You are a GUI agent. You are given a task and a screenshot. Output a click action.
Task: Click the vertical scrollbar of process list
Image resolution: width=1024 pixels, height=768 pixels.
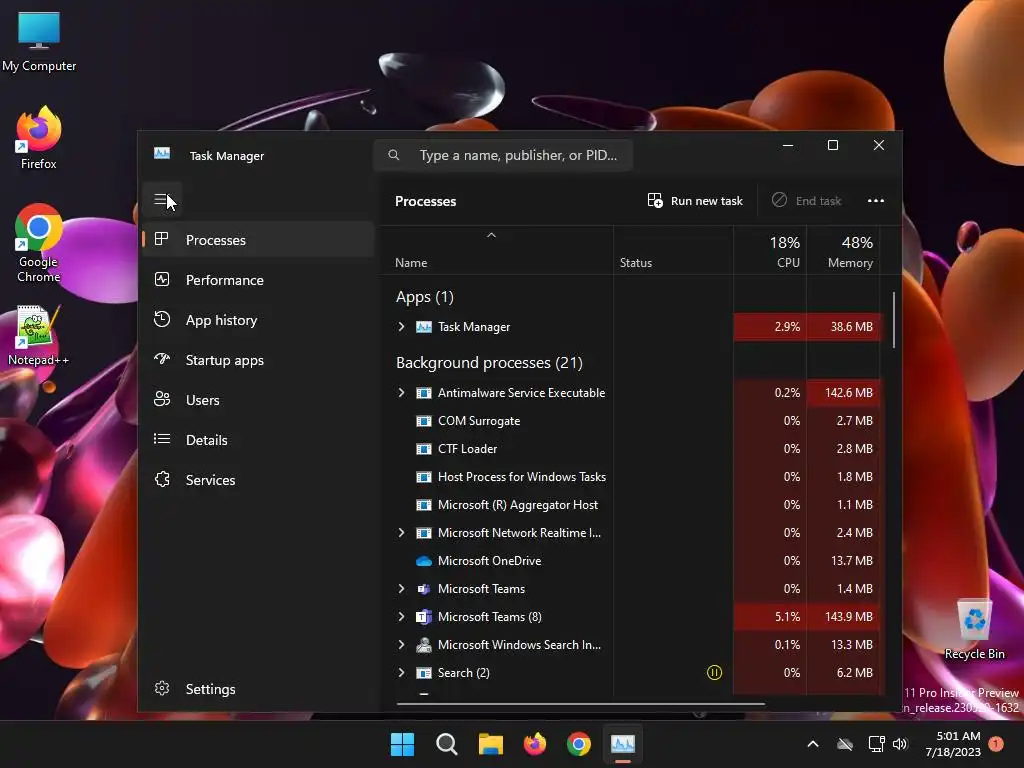coord(893,320)
